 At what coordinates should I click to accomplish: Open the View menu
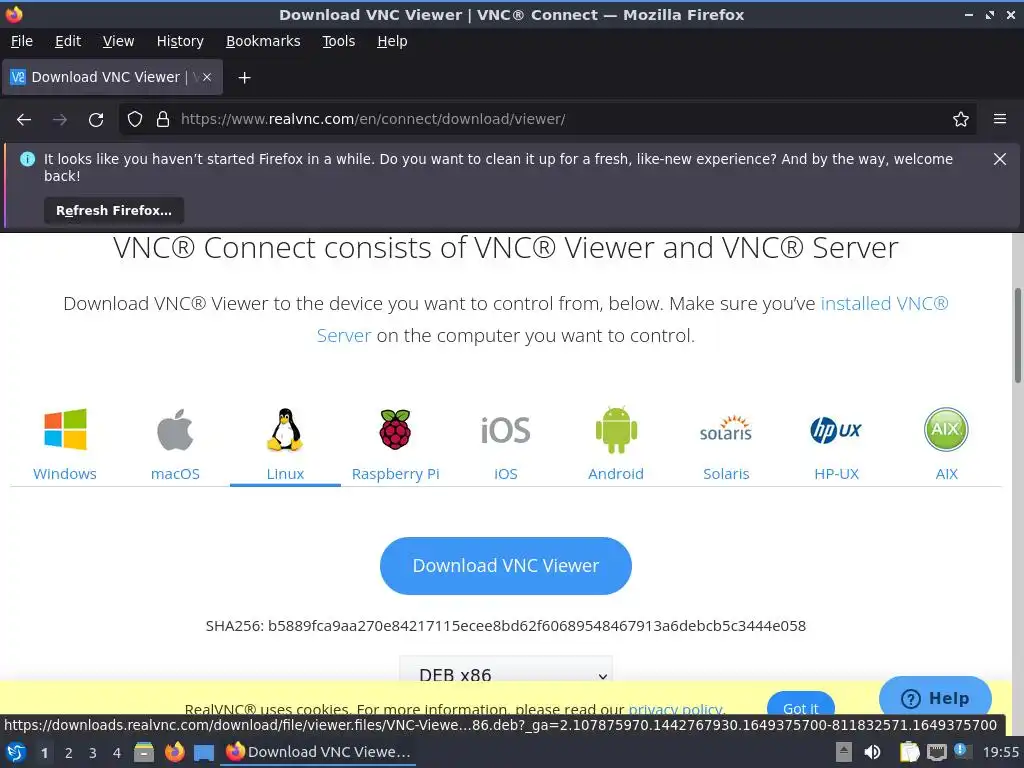[x=118, y=41]
